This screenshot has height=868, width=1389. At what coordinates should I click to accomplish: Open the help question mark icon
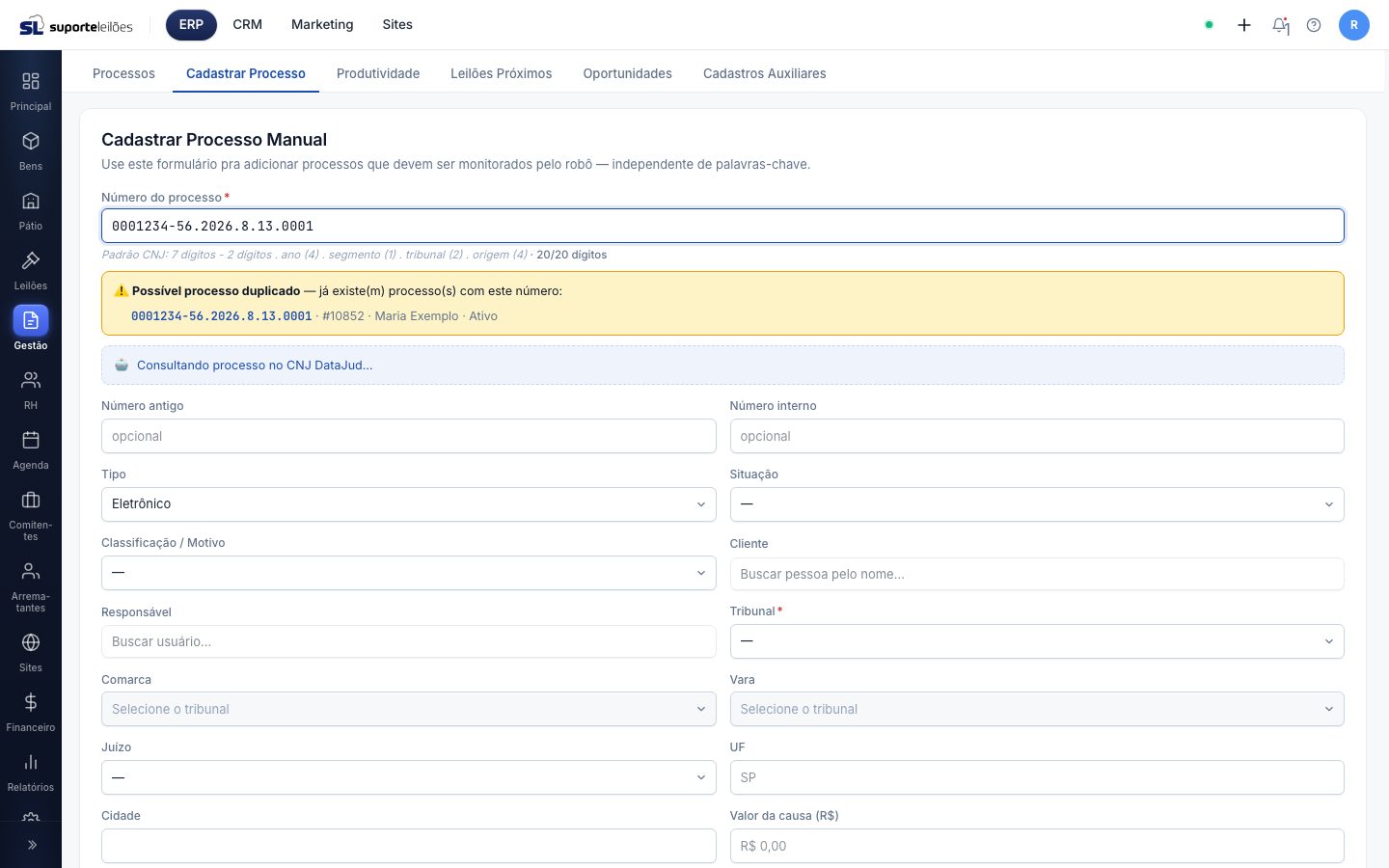tap(1314, 25)
